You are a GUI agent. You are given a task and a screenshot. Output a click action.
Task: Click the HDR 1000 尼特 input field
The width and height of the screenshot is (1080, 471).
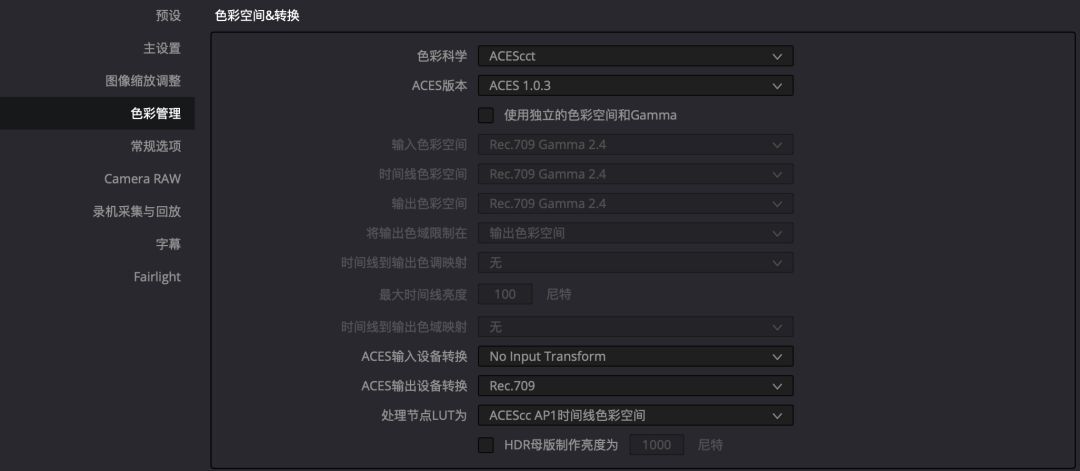(x=656, y=445)
